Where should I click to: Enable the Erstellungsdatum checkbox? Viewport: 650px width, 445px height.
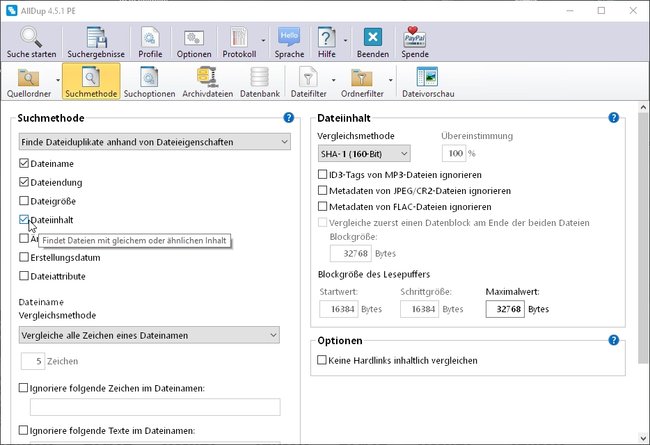coord(24,257)
